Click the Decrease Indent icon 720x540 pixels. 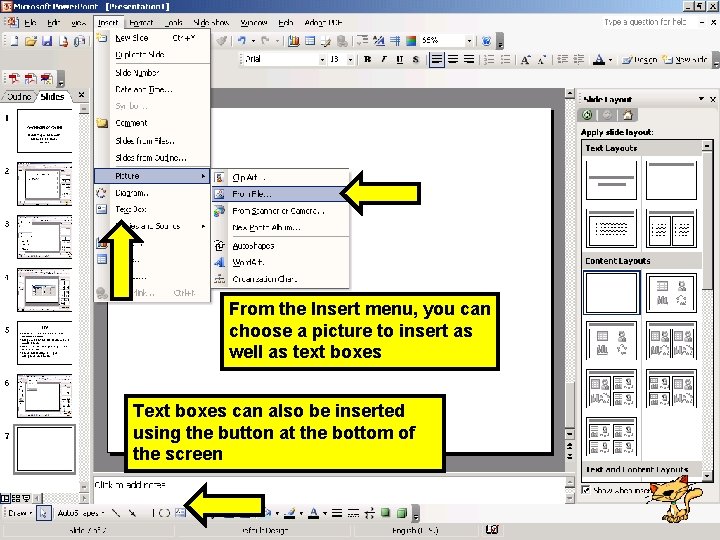pyautogui.click(x=562, y=59)
